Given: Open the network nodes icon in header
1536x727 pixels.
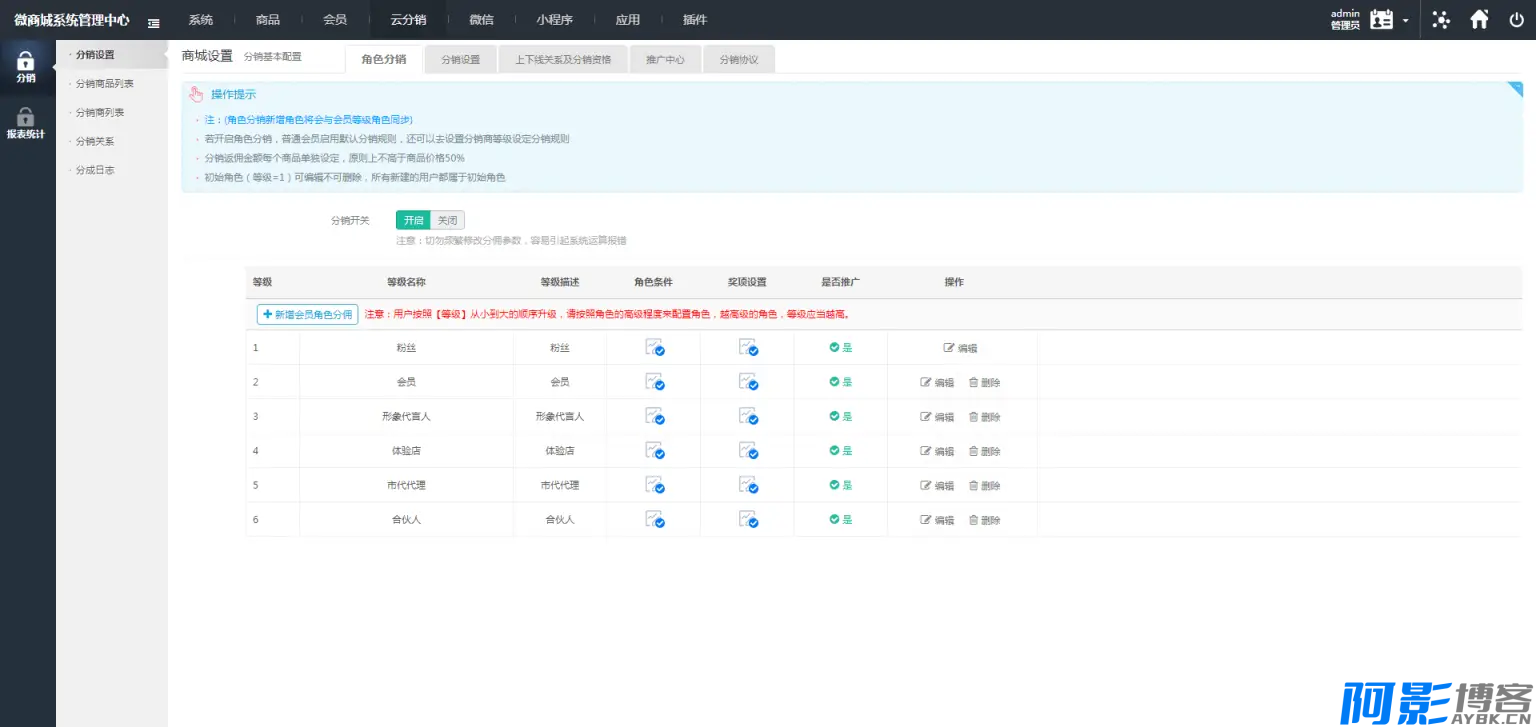Looking at the screenshot, I should point(1441,19).
